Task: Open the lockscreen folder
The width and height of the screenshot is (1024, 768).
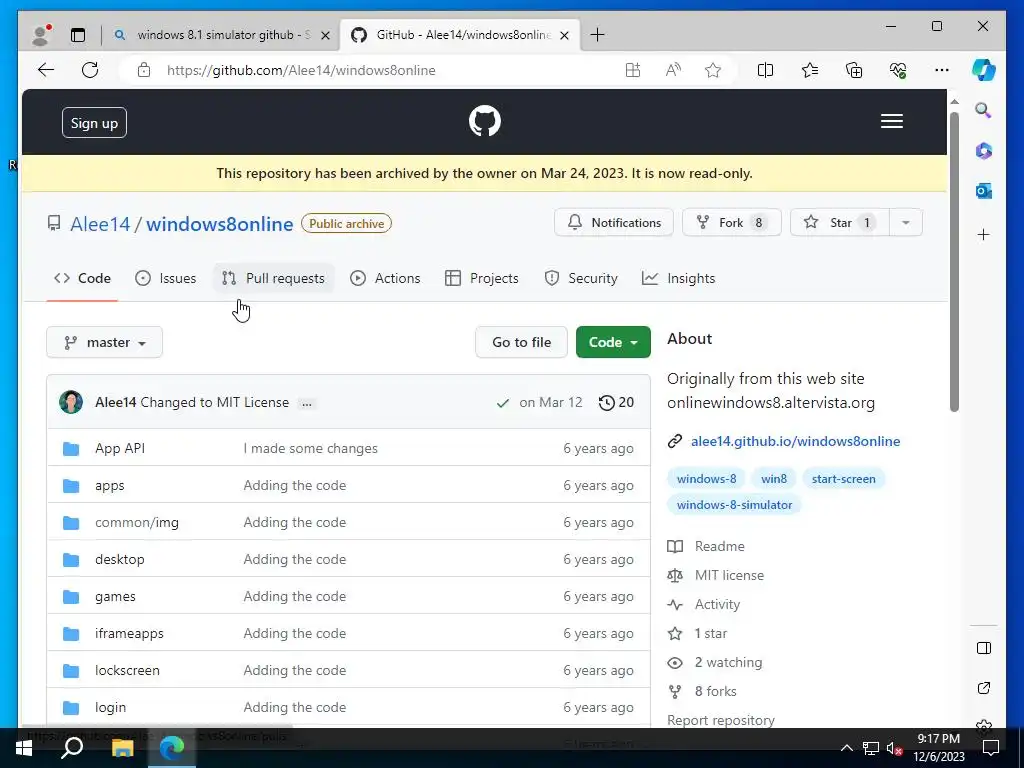Action: (x=127, y=671)
